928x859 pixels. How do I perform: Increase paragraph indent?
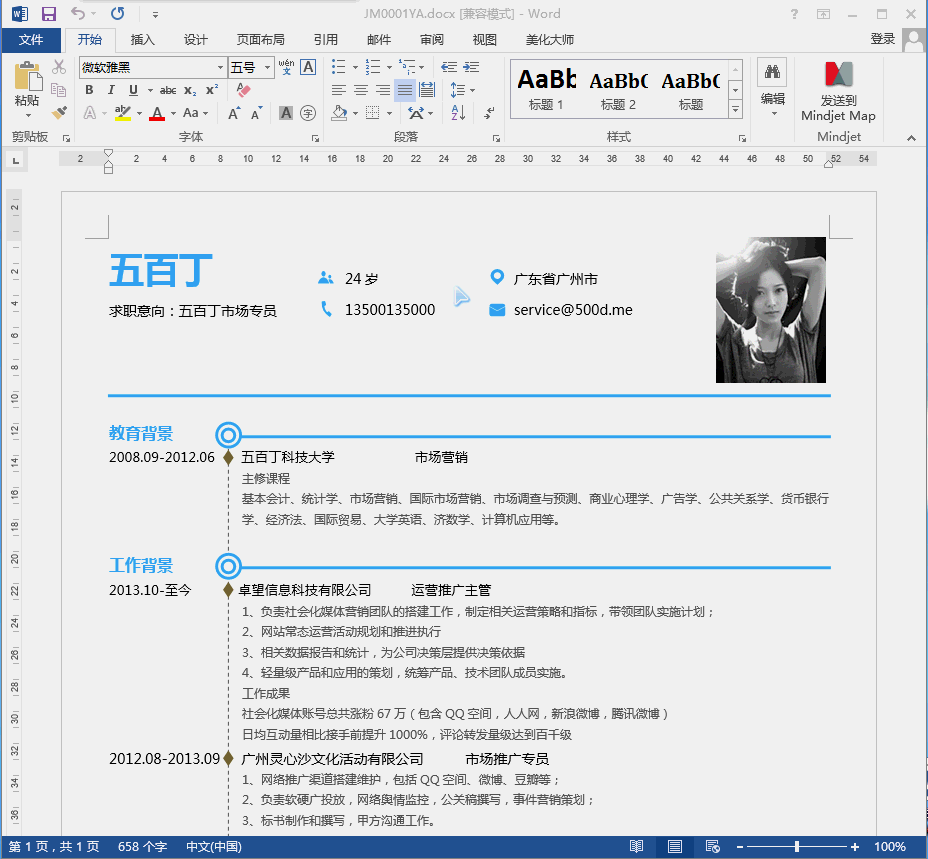(x=471, y=67)
